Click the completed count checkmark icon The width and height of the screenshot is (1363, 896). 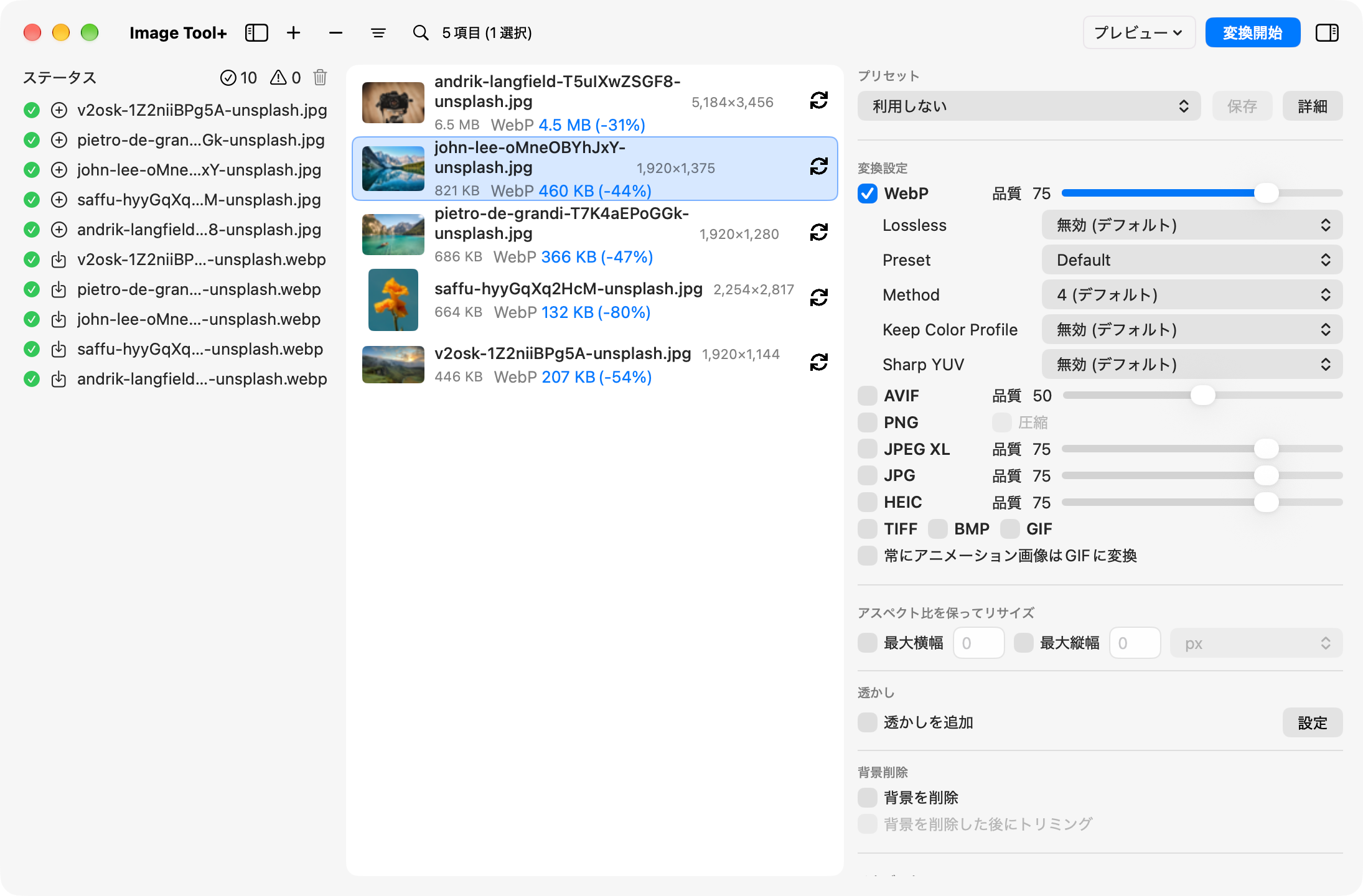click(228, 78)
